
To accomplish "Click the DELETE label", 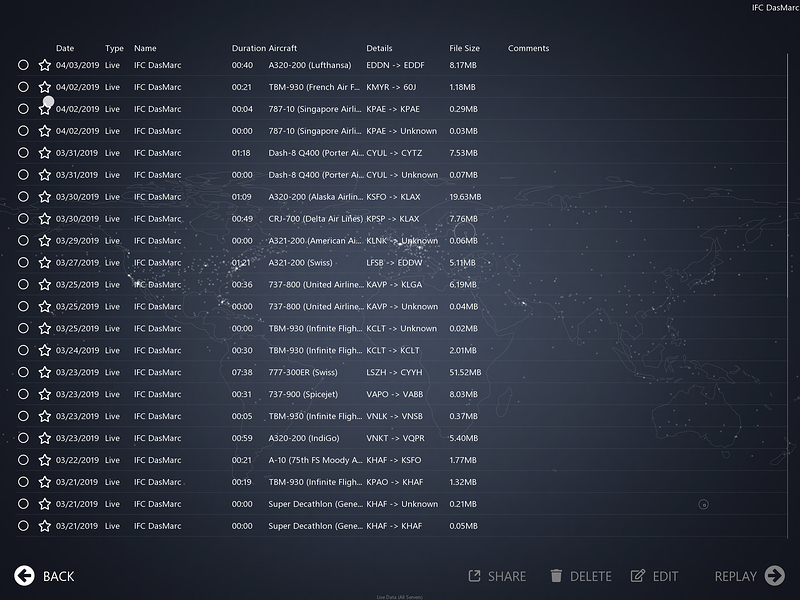I will pyautogui.click(x=590, y=577).
